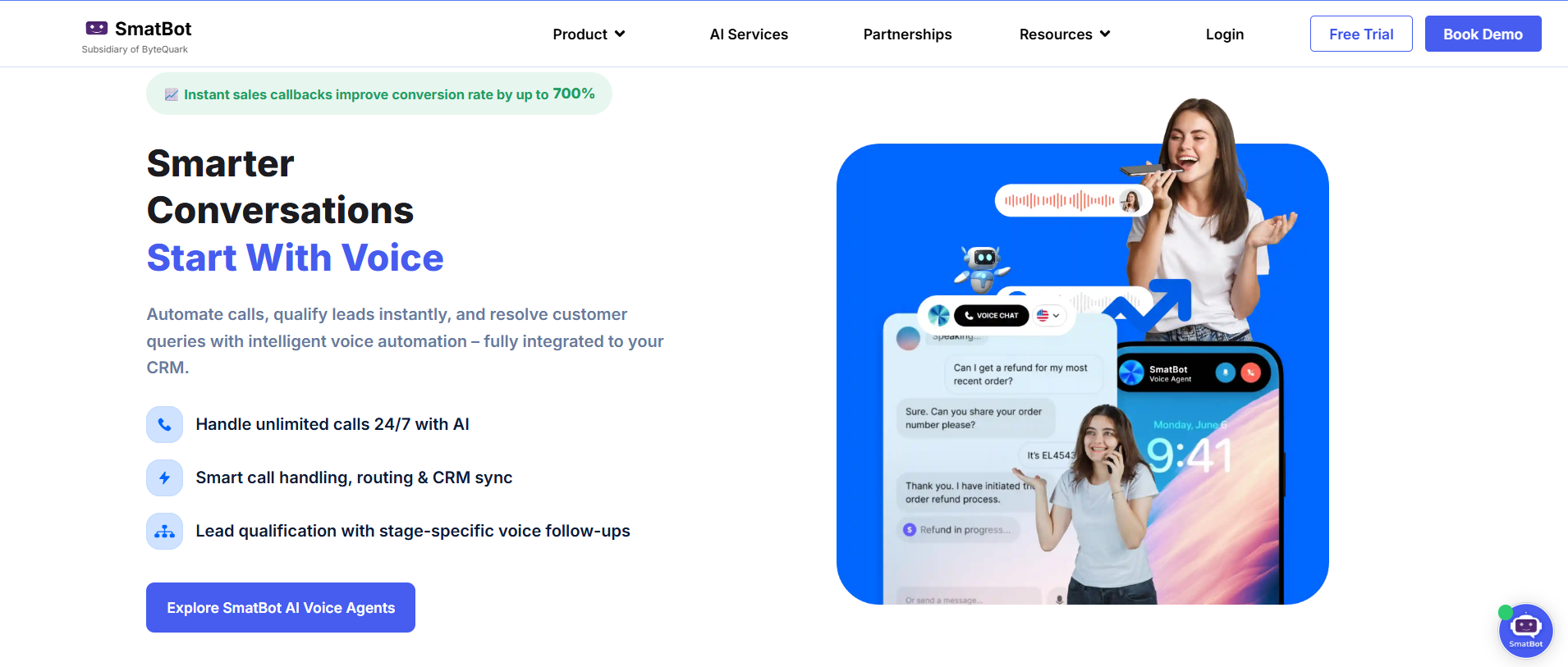
Task: Click the VOICE CHAT pill in illustration
Action: pos(991,315)
